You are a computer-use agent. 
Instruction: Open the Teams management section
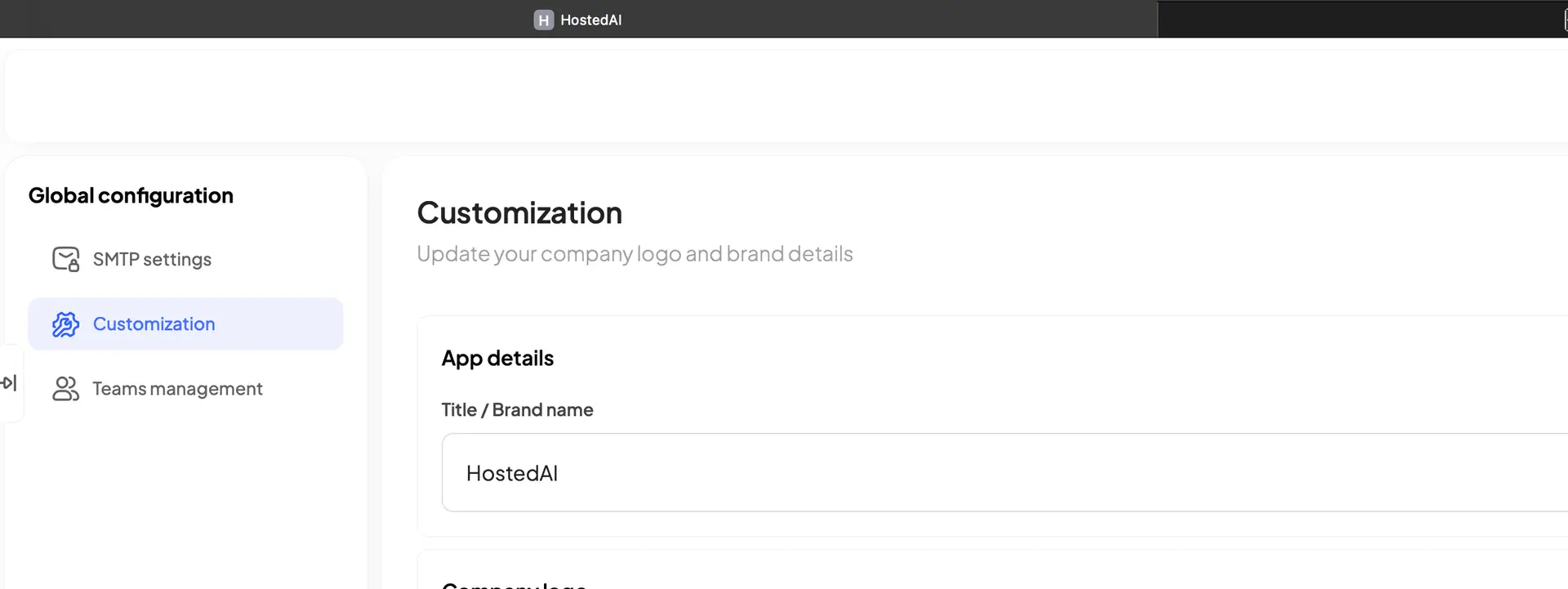pos(177,388)
